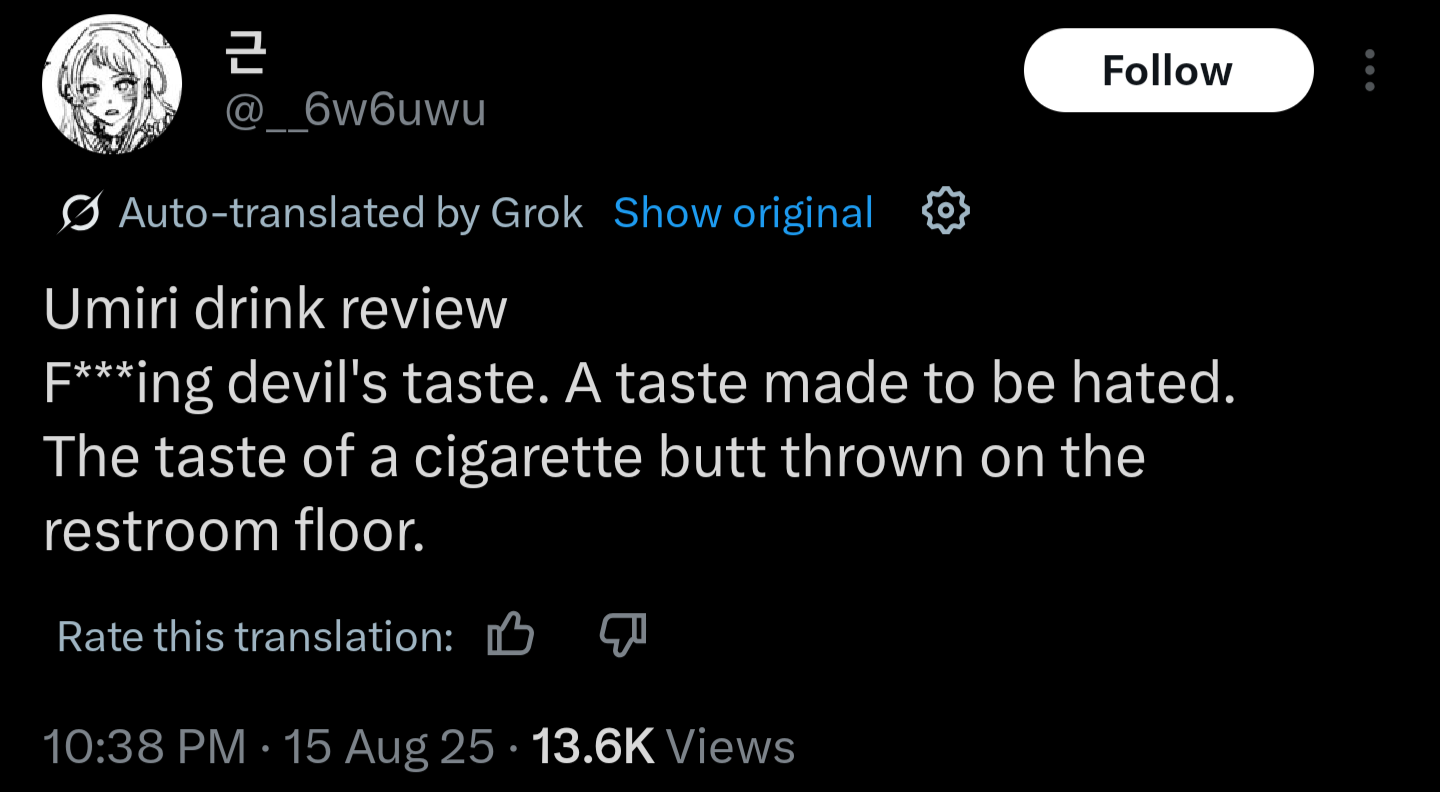Open translation settings gear icon
This screenshot has height=792, width=1440.
click(x=944, y=212)
